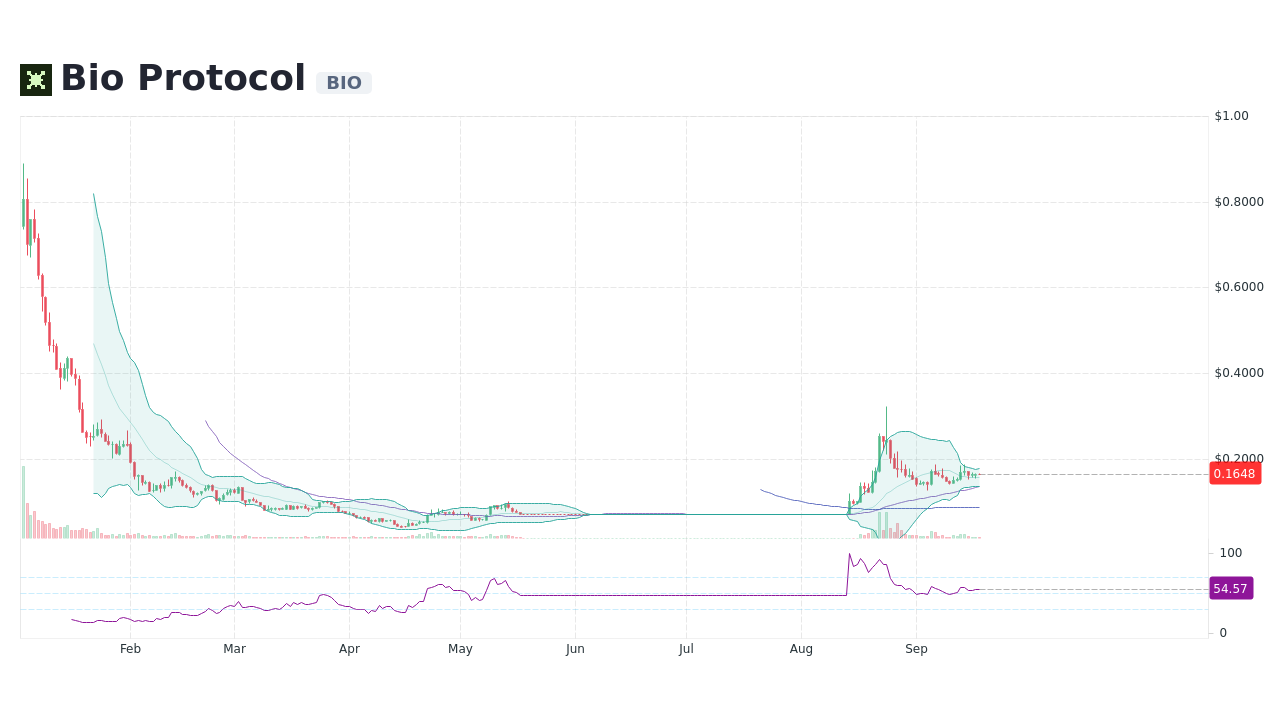The image size is (1280, 720).
Task: Click the Bio Protocol title link
Action: 182,77
